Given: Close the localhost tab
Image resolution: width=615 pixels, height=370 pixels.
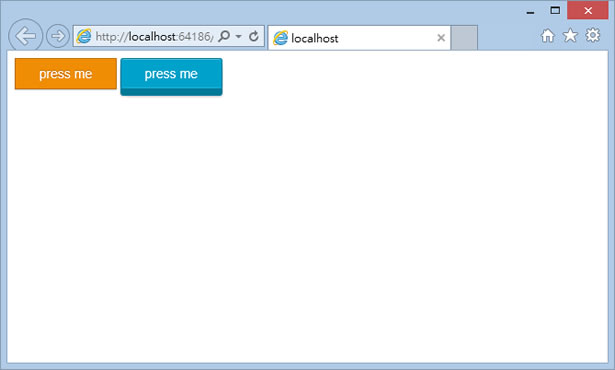Looking at the screenshot, I should click(x=441, y=38).
